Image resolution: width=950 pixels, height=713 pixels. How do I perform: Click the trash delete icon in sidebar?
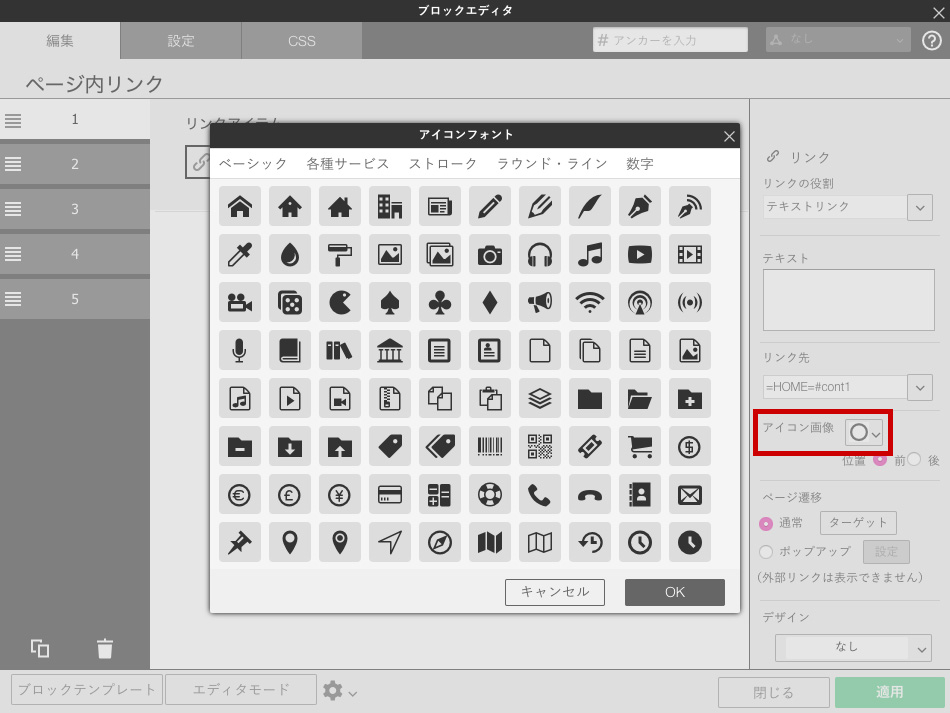pos(105,648)
